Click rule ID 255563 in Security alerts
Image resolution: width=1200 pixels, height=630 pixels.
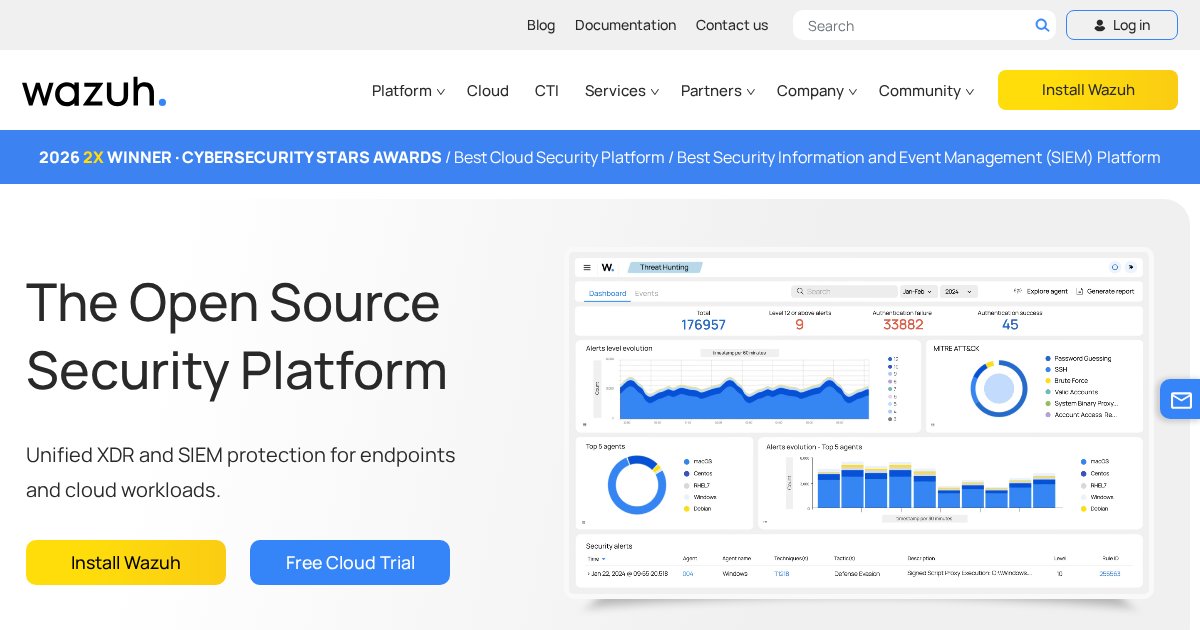click(x=1110, y=574)
